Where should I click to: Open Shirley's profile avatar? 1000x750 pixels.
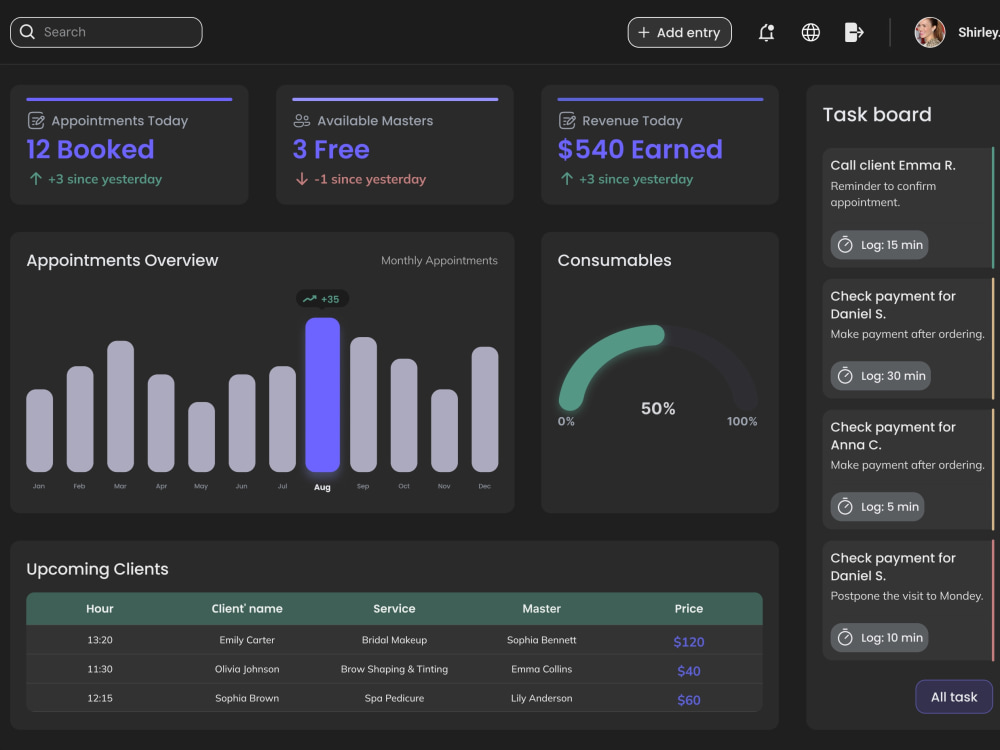pyautogui.click(x=930, y=33)
